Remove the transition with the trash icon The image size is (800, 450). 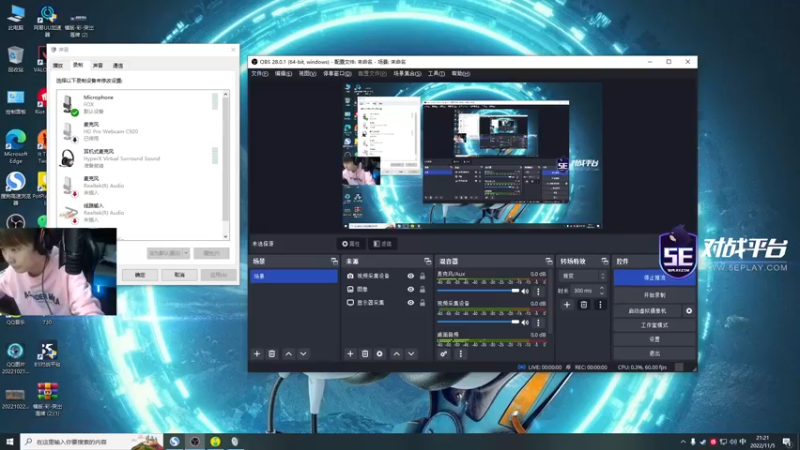click(x=584, y=305)
